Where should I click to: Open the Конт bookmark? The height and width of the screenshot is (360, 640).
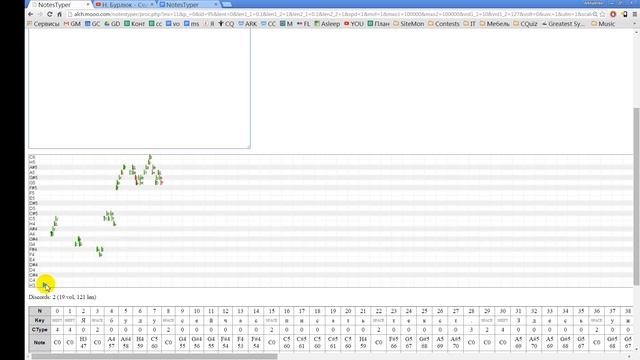[134, 24]
